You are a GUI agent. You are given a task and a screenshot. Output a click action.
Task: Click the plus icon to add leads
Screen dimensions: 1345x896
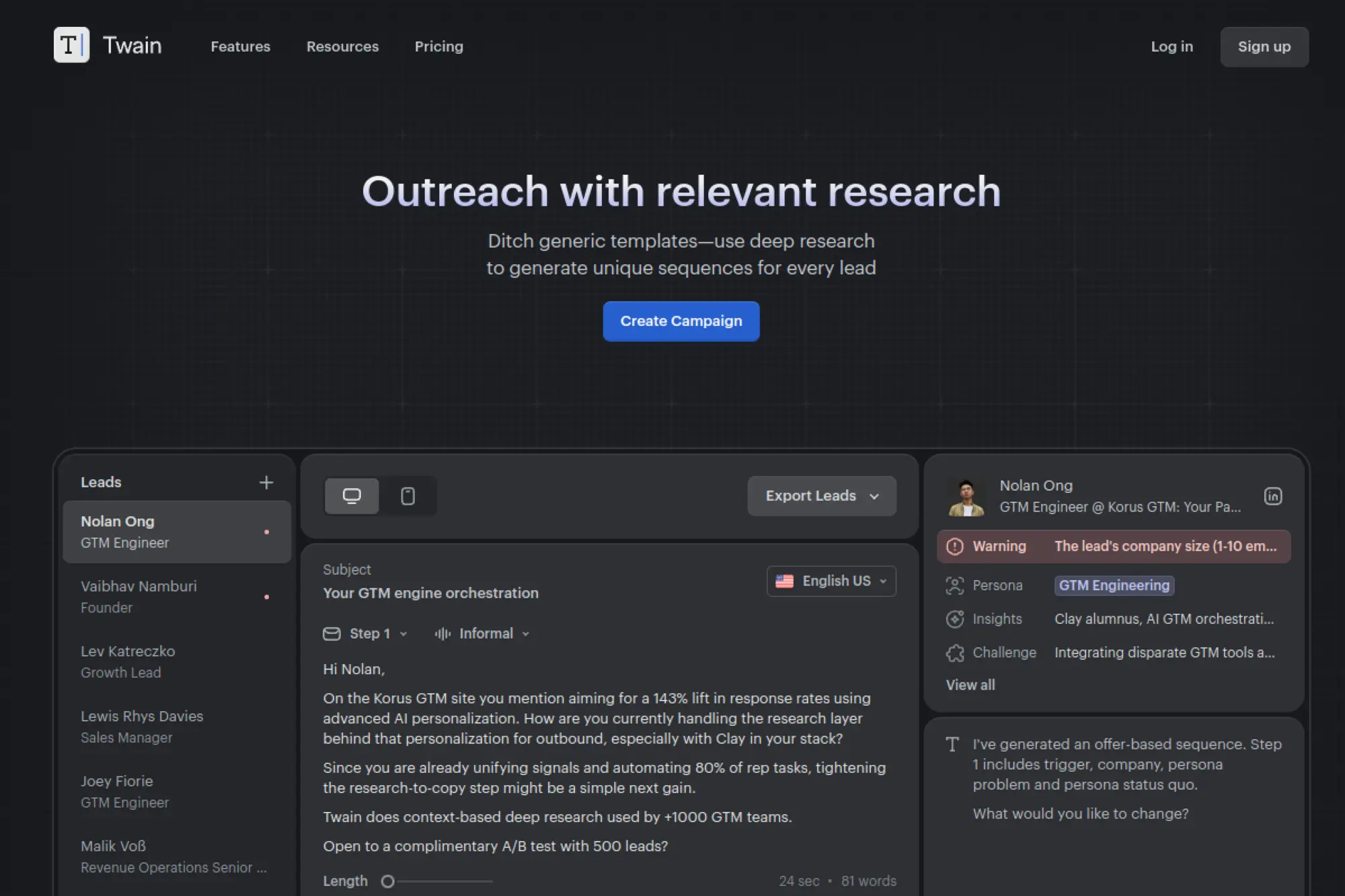coord(266,483)
